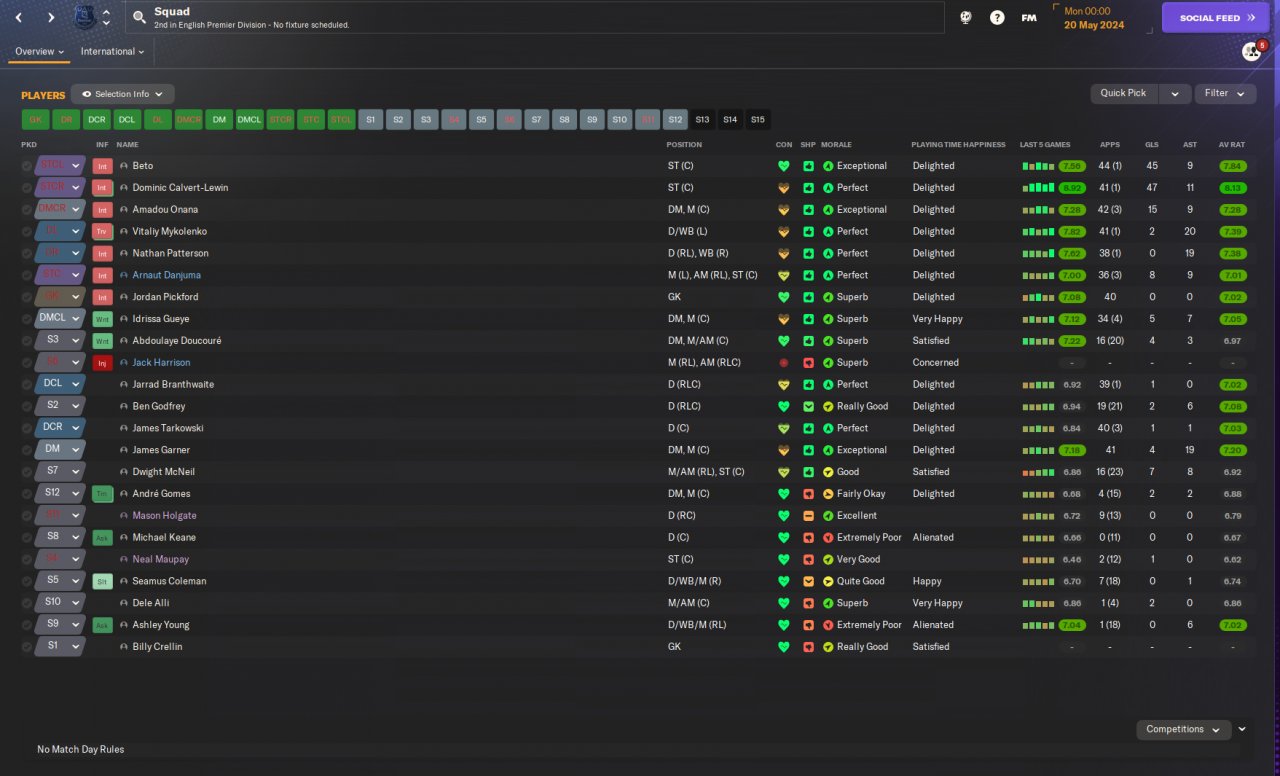
Task: Select the S7 substitute slot in bar
Action: tap(537, 120)
